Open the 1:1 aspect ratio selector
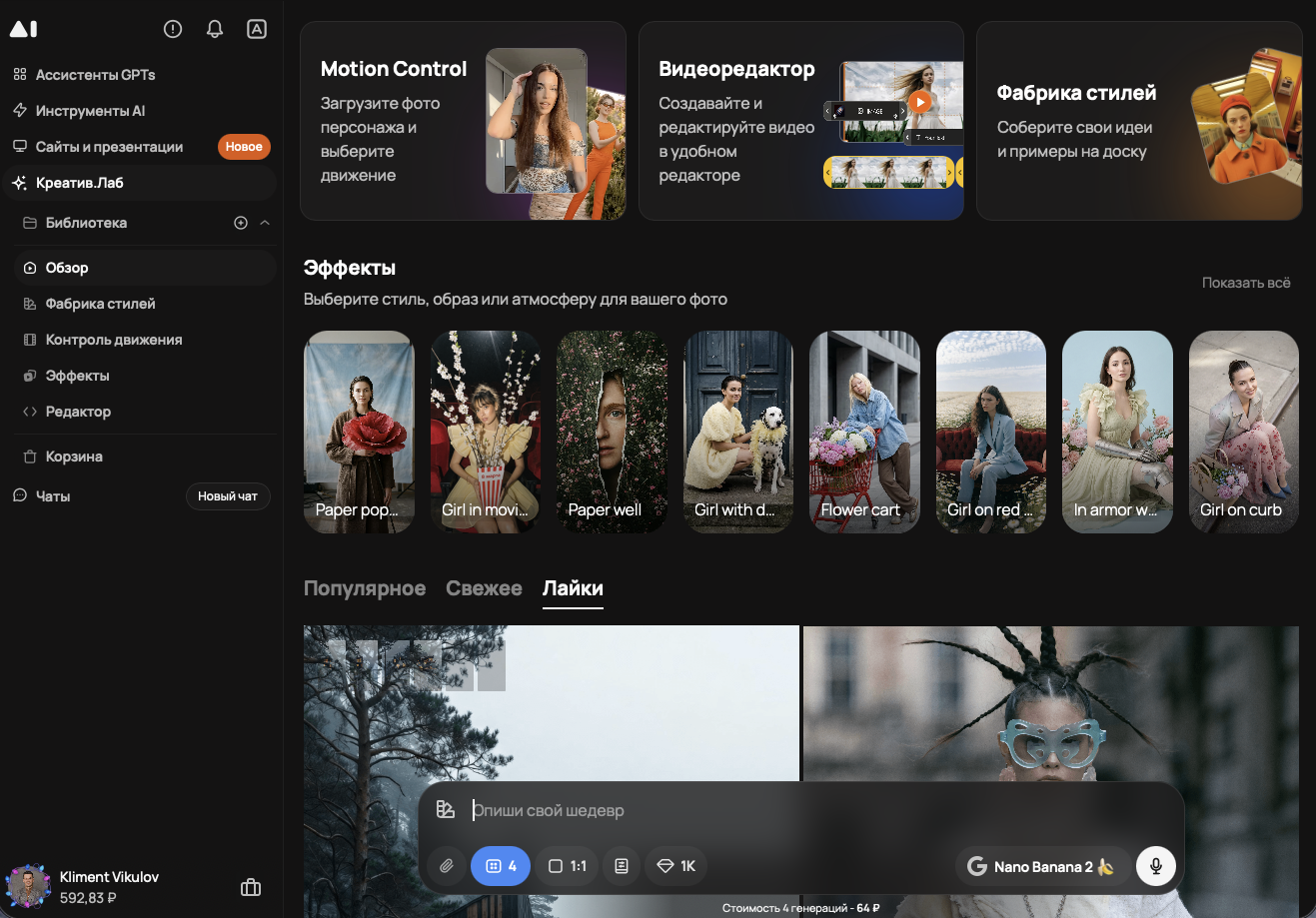The image size is (1316, 918). click(567, 866)
